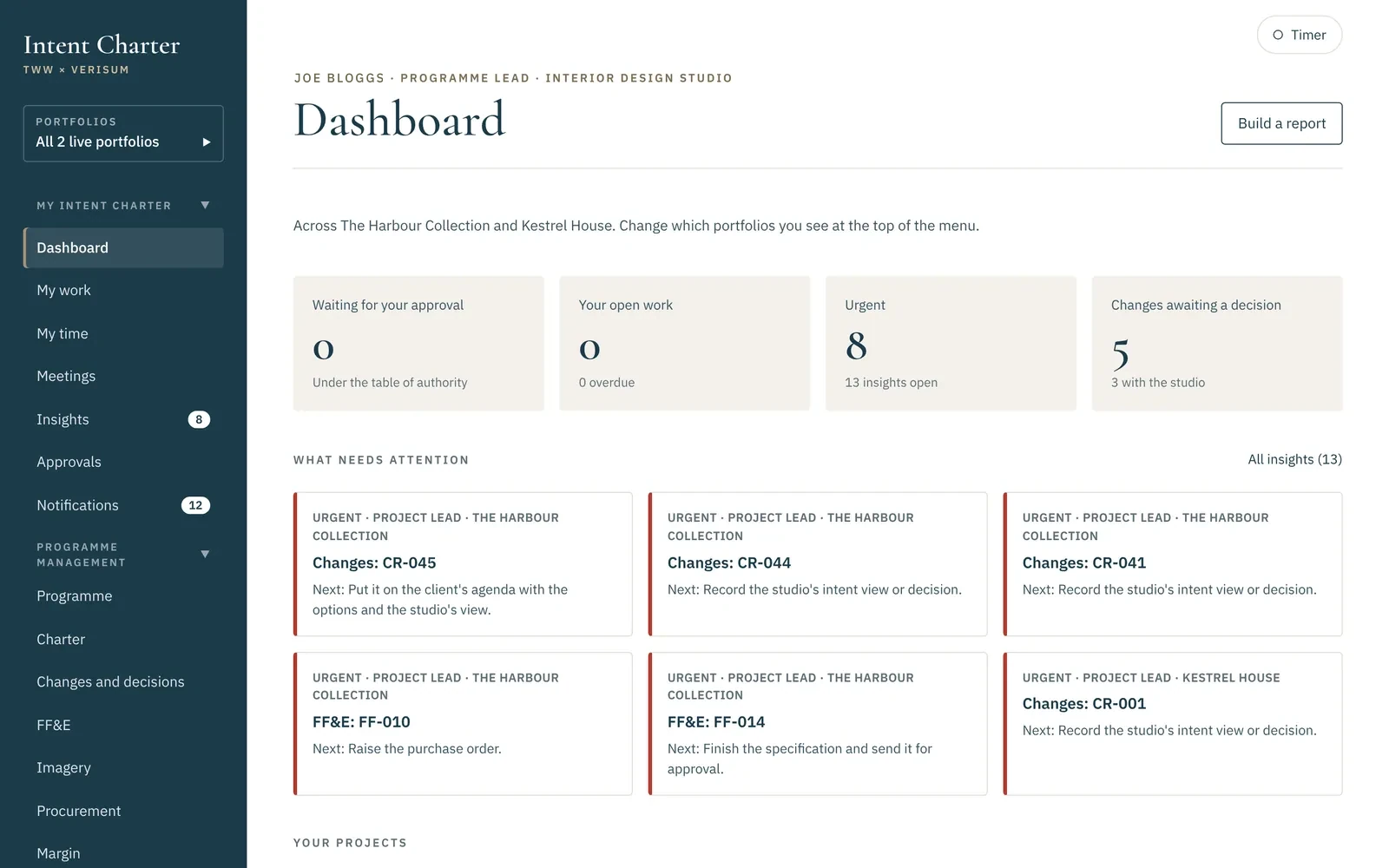1389x868 pixels.
Task: Open the FF&E: FF-014 card
Action: click(x=818, y=724)
